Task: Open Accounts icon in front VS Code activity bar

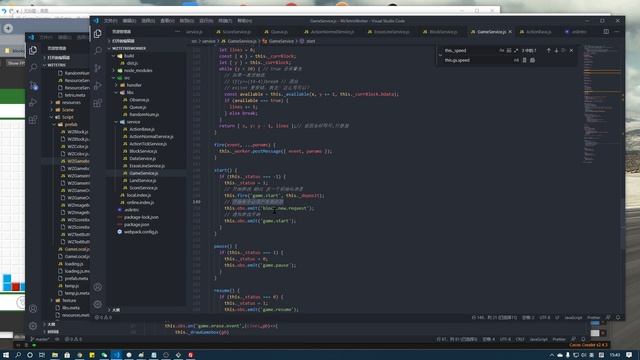Action: pyautogui.click(x=98, y=287)
